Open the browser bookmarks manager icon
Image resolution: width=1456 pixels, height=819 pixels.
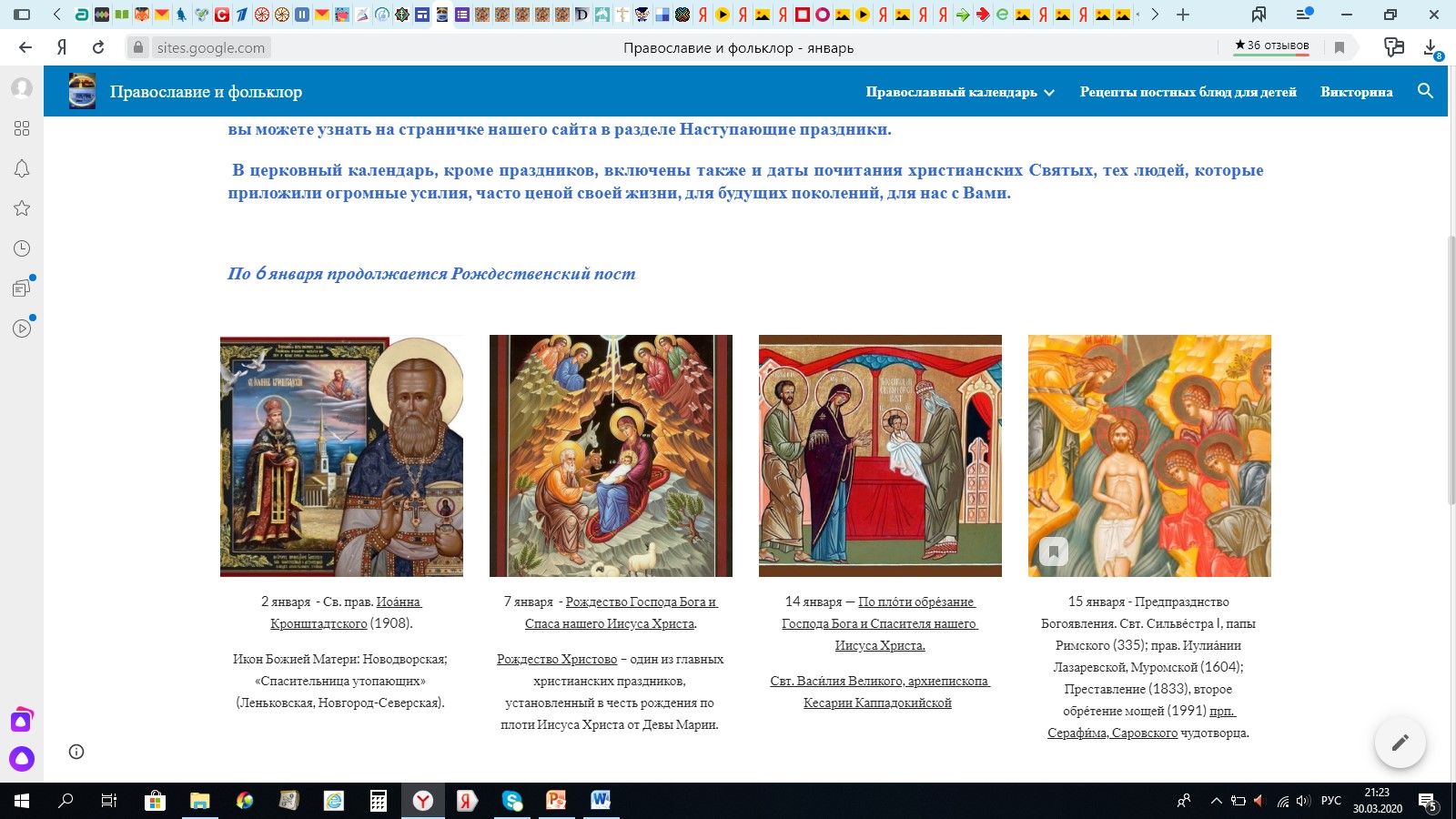pos(1259,15)
